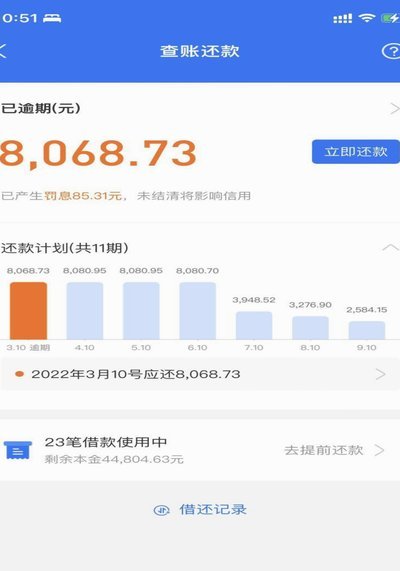Image resolution: width=400 pixels, height=571 pixels.
Task: Tap the 8,080.95 value above 5.10
Action: click(141, 271)
